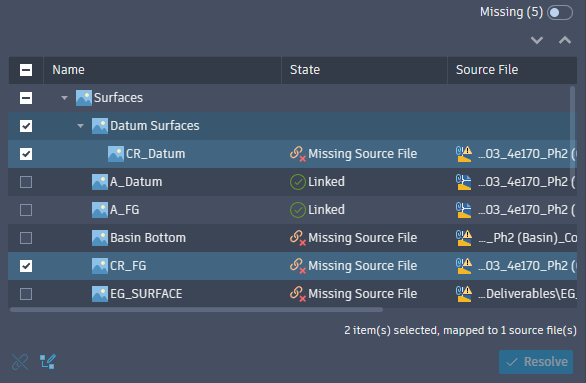Click the CR_FG surface icon
This screenshot has height=383, width=586.
point(100,266)
